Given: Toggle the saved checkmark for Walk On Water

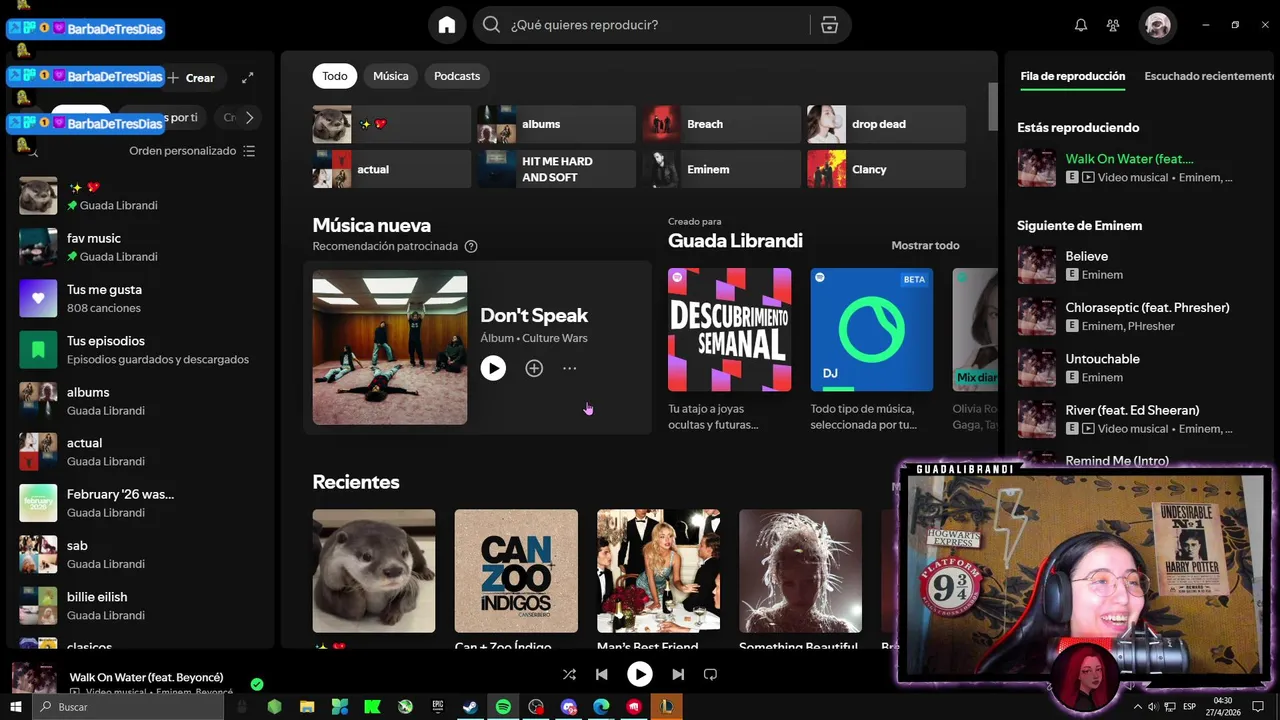Looking at the screenshot, I should [257, 684].
